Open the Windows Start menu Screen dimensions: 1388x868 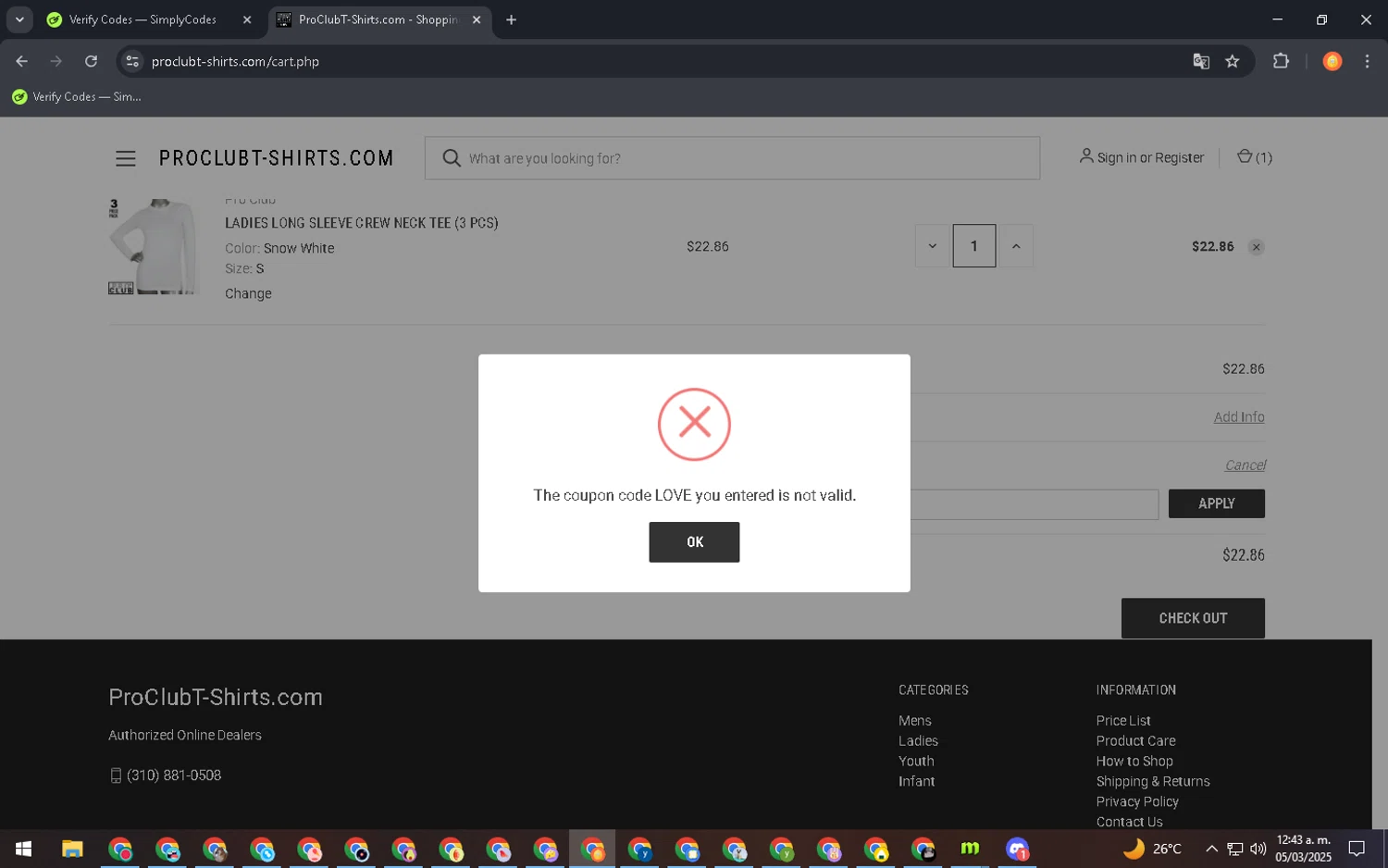pyautogui.click(x=23, y=849)
